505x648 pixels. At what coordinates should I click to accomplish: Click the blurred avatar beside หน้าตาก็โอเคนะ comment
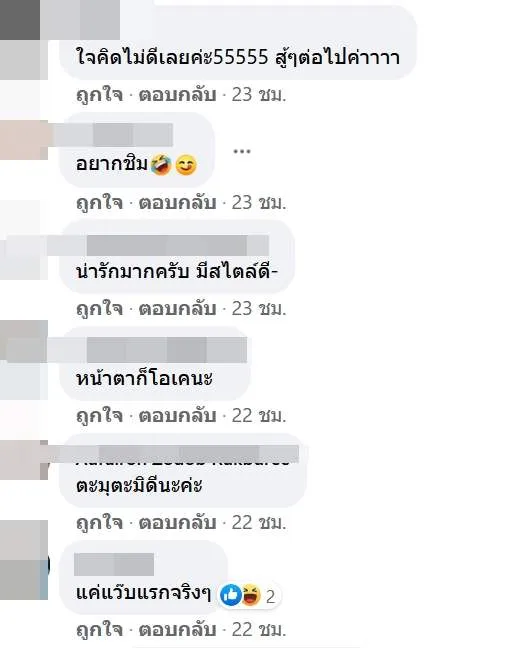[24, 360]
